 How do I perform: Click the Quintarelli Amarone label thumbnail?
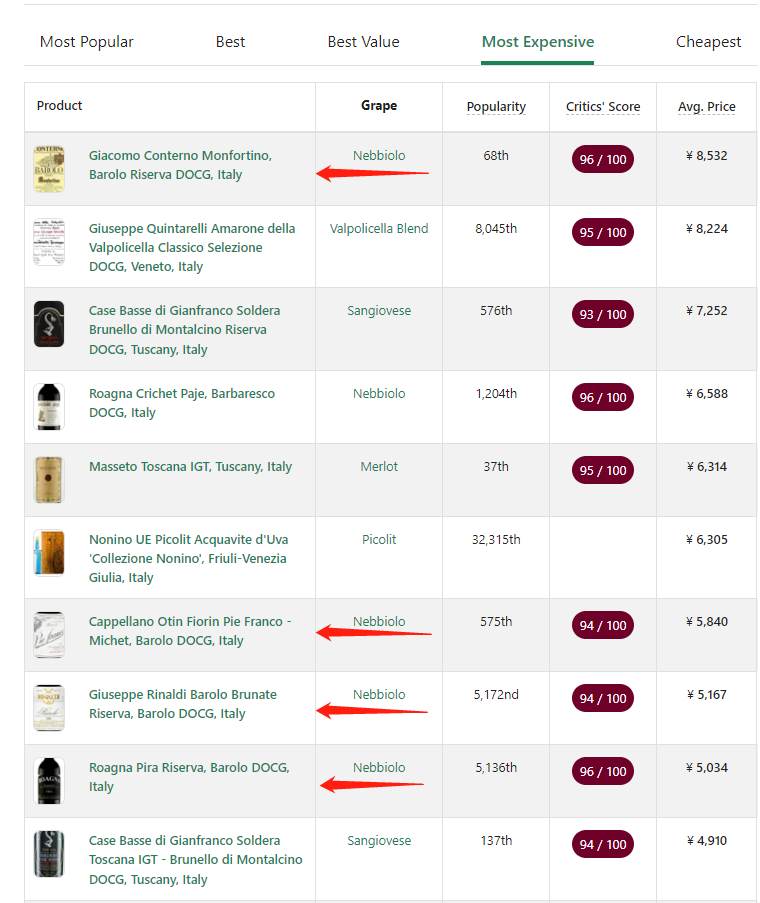click(49, 242)
